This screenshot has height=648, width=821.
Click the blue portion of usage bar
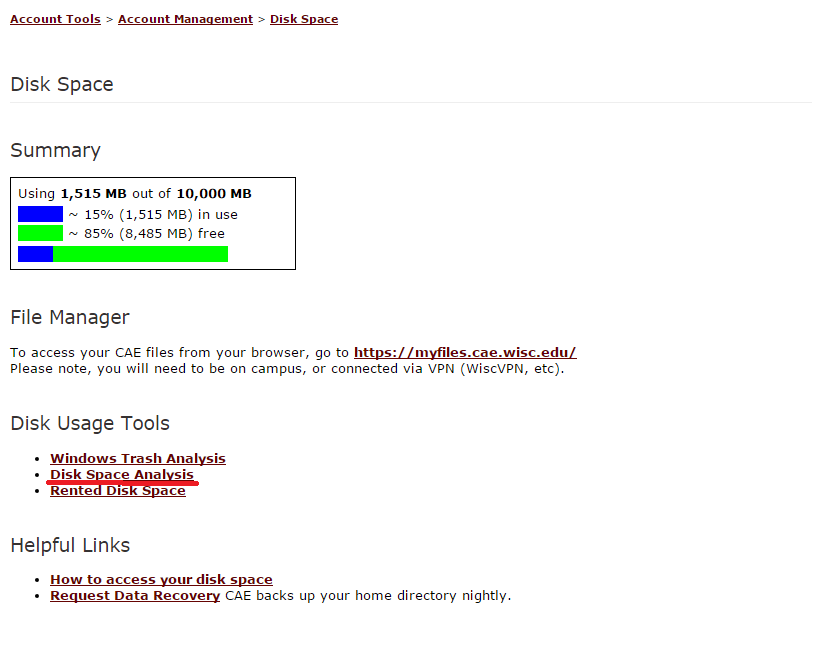pyautogui.click(x=36, y=254)
